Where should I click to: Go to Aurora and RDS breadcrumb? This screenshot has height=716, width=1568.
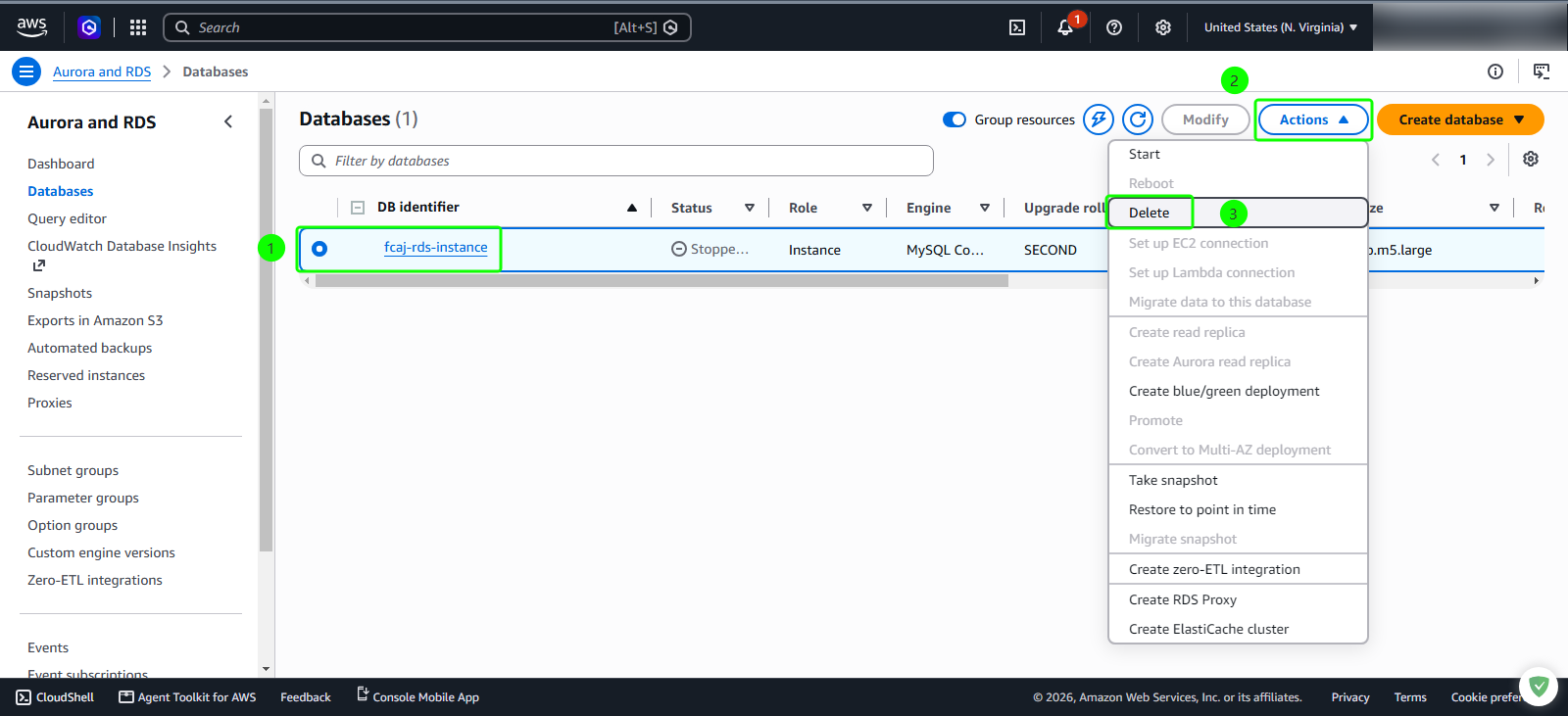[x=102, y=72]
